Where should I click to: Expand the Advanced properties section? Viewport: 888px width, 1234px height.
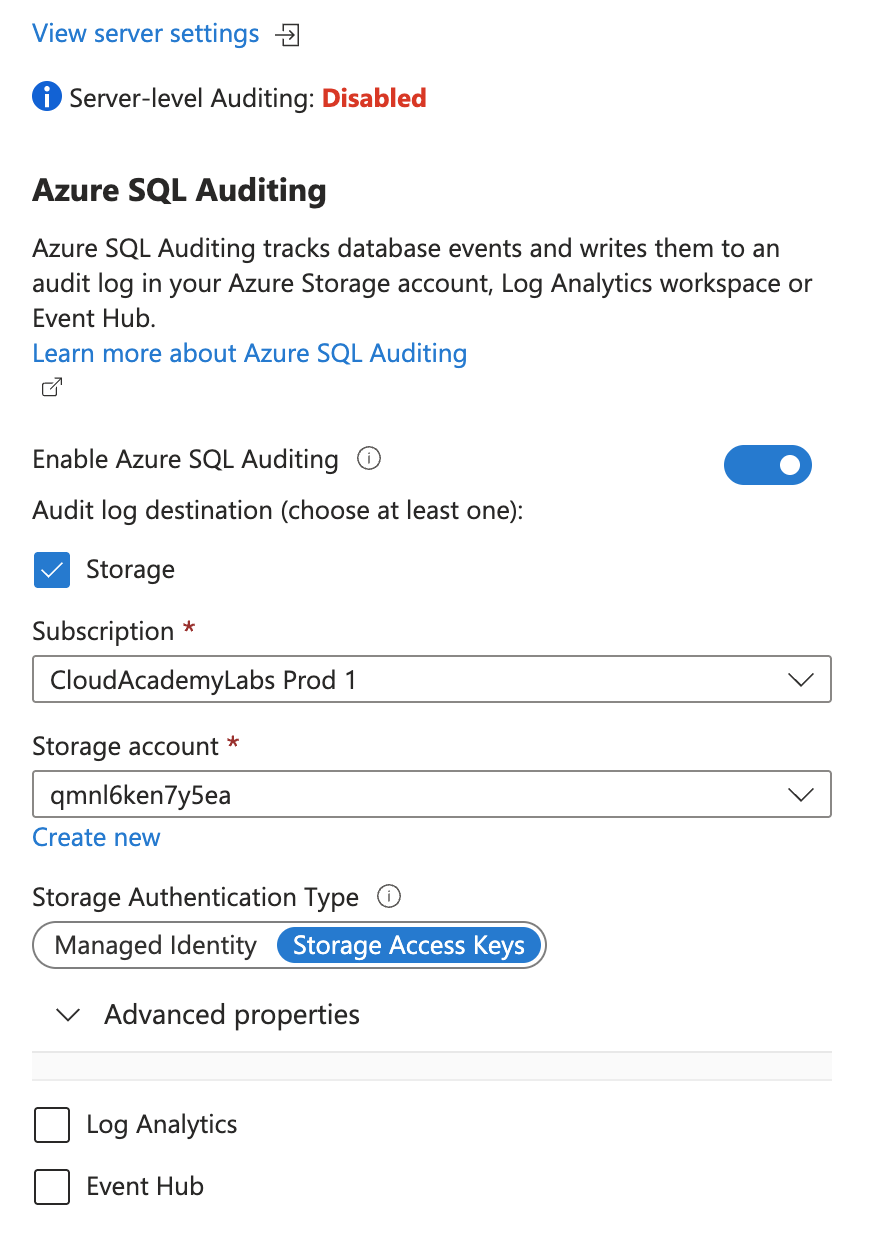208,1015
